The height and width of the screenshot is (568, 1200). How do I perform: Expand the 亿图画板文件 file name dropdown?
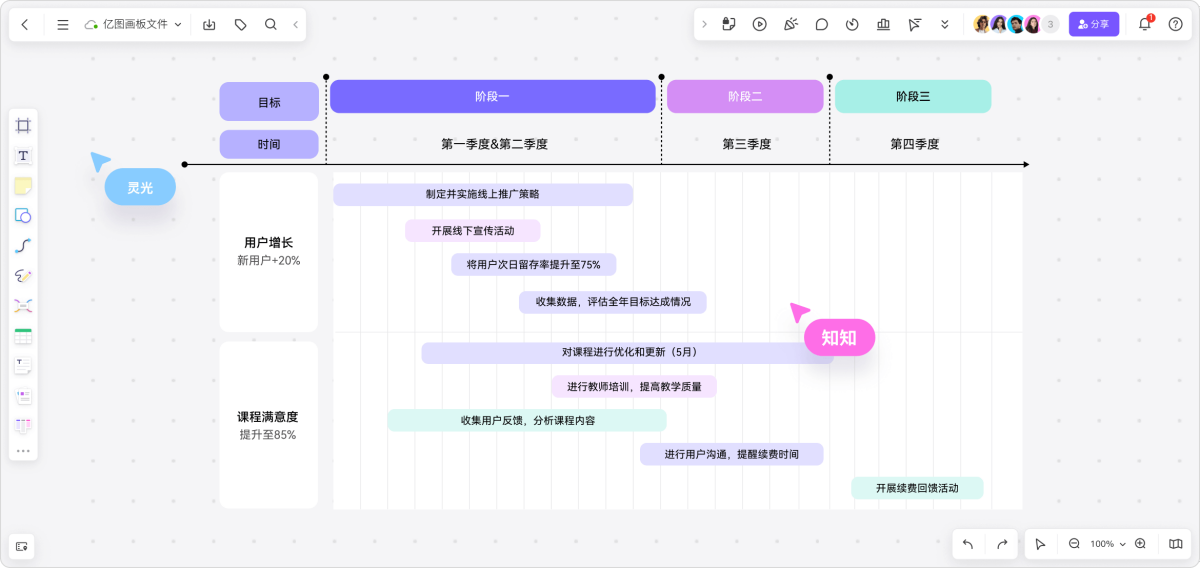click(x=178, y=24)
